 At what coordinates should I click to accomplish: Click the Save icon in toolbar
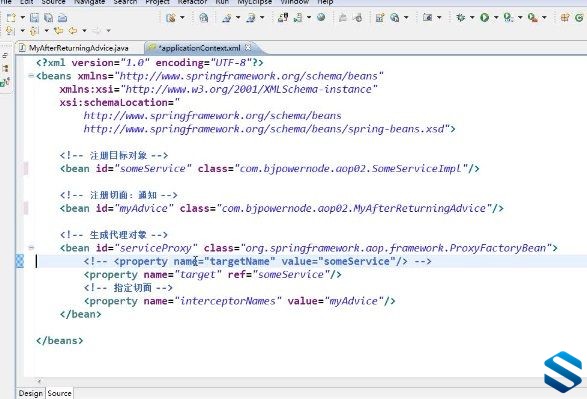pyautogui.click(x=34, y=18)
